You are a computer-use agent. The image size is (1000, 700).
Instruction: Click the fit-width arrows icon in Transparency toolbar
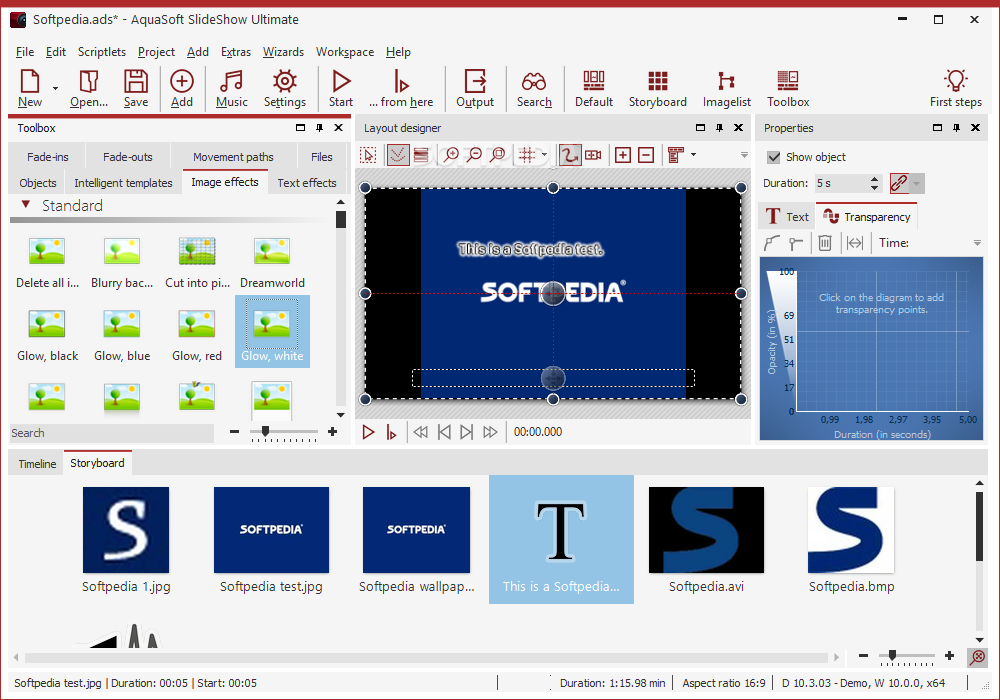click(x=855, y=243)
